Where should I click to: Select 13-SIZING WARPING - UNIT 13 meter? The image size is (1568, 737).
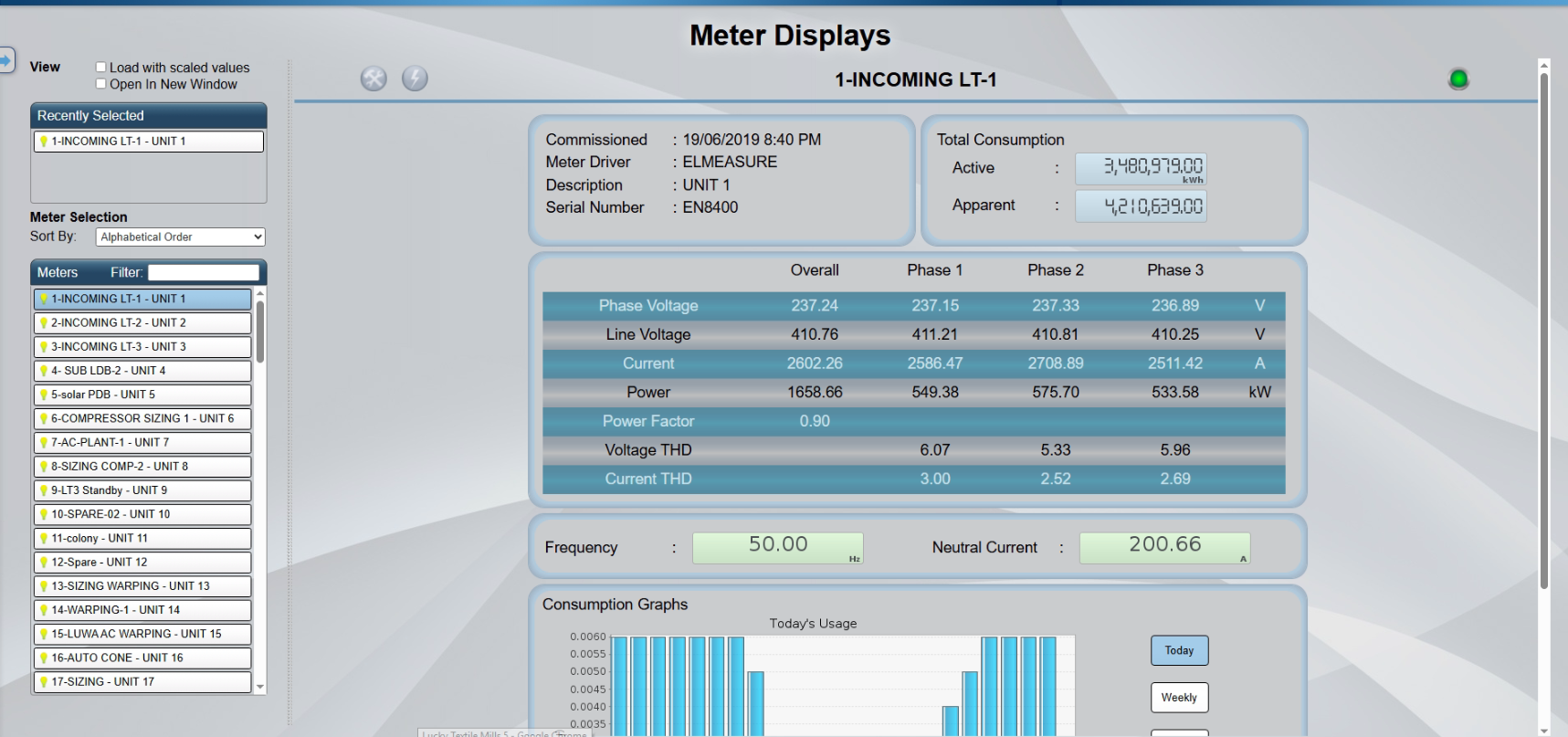coord(142,586)
